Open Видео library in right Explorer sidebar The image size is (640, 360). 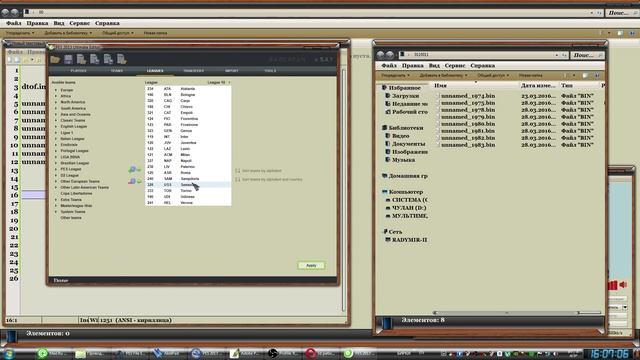coord(397,136)
